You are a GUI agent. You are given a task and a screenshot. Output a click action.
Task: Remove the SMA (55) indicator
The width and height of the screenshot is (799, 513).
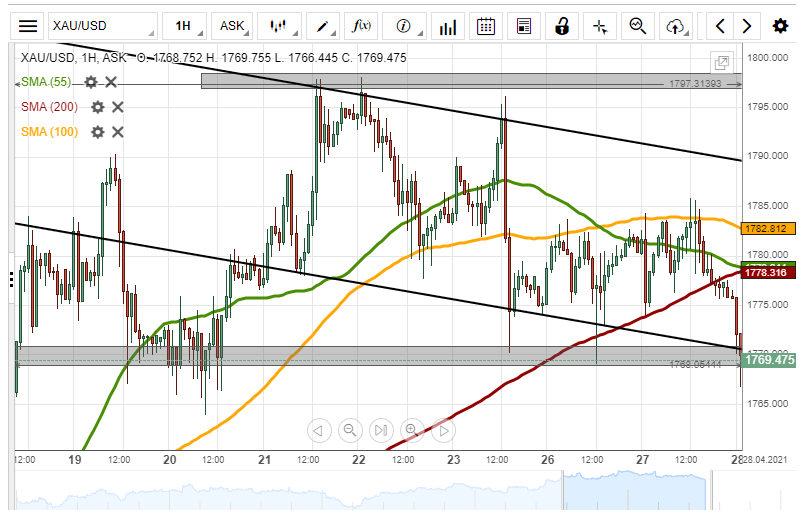111,82
